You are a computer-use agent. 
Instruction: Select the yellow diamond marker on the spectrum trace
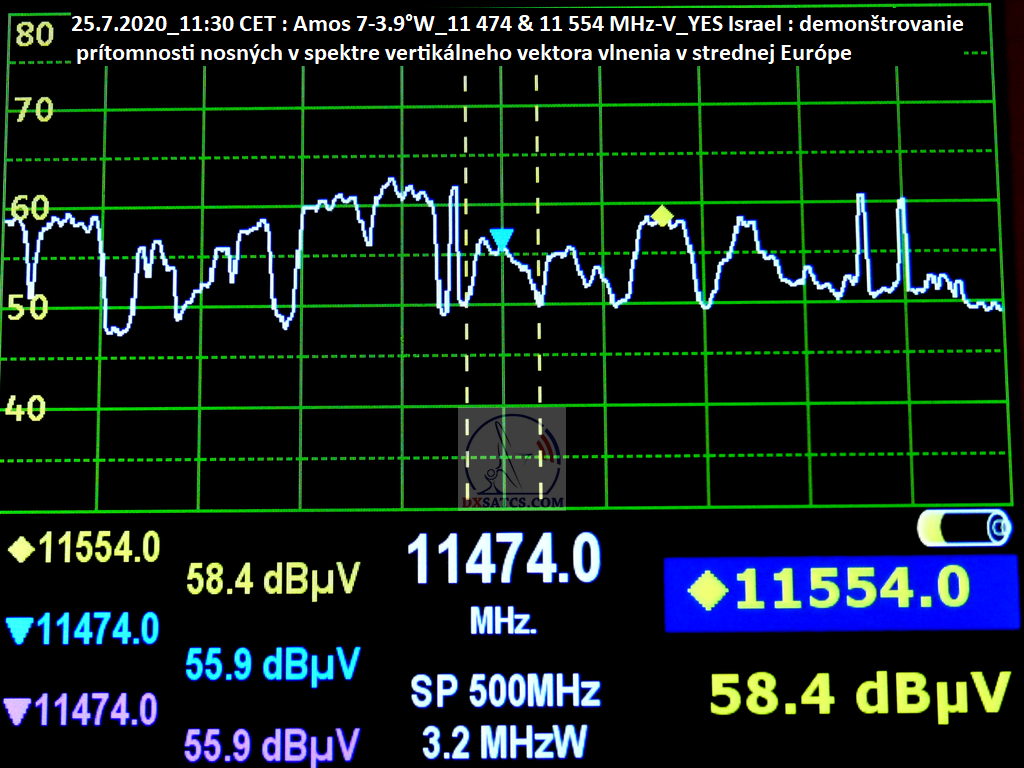[662, 216]
